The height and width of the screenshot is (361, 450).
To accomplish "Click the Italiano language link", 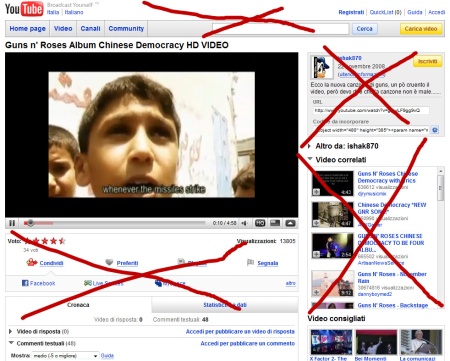I will pos(74,12).
